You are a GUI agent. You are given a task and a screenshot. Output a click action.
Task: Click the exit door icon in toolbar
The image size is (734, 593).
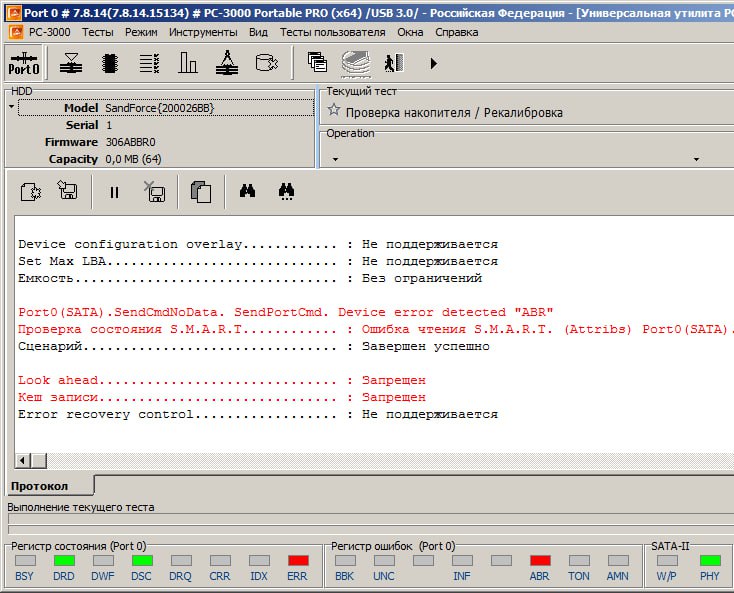tap(394, 64)
